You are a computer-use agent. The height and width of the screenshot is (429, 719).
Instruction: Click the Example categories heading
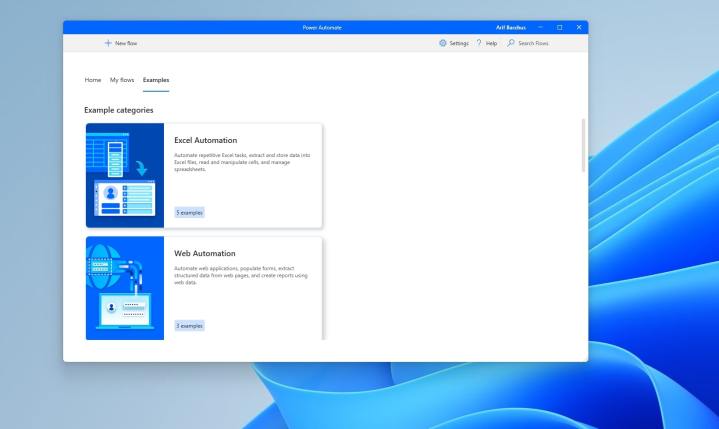[x=119, y=110]
